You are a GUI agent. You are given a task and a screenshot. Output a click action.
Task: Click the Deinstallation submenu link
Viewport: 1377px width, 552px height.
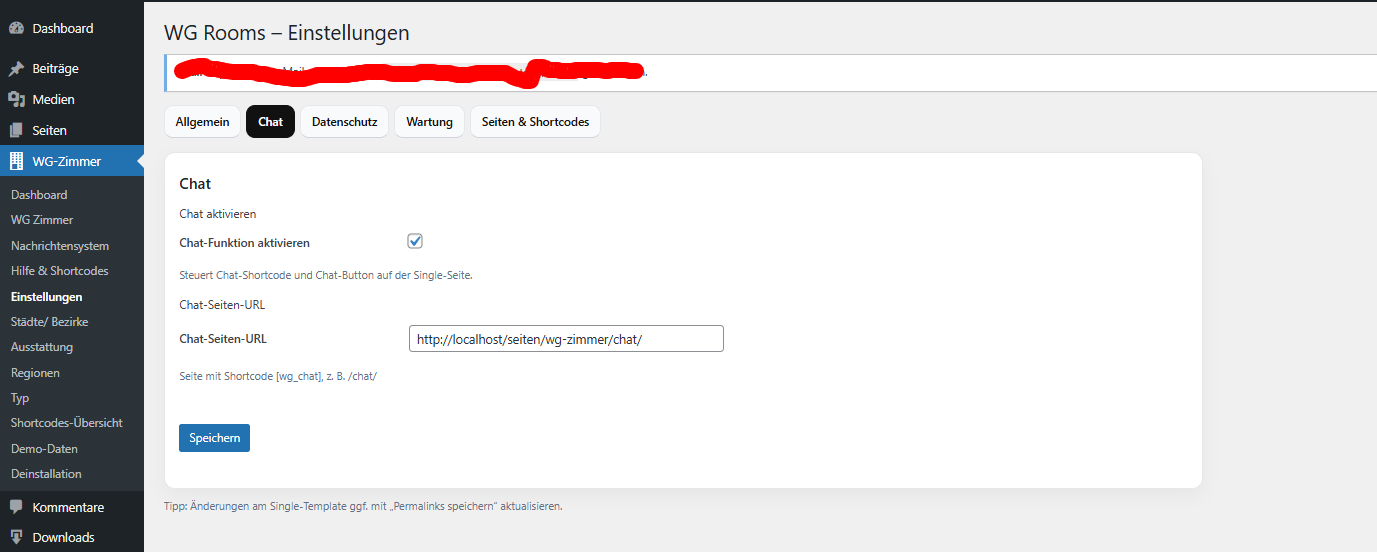click(x=46, y=474)
